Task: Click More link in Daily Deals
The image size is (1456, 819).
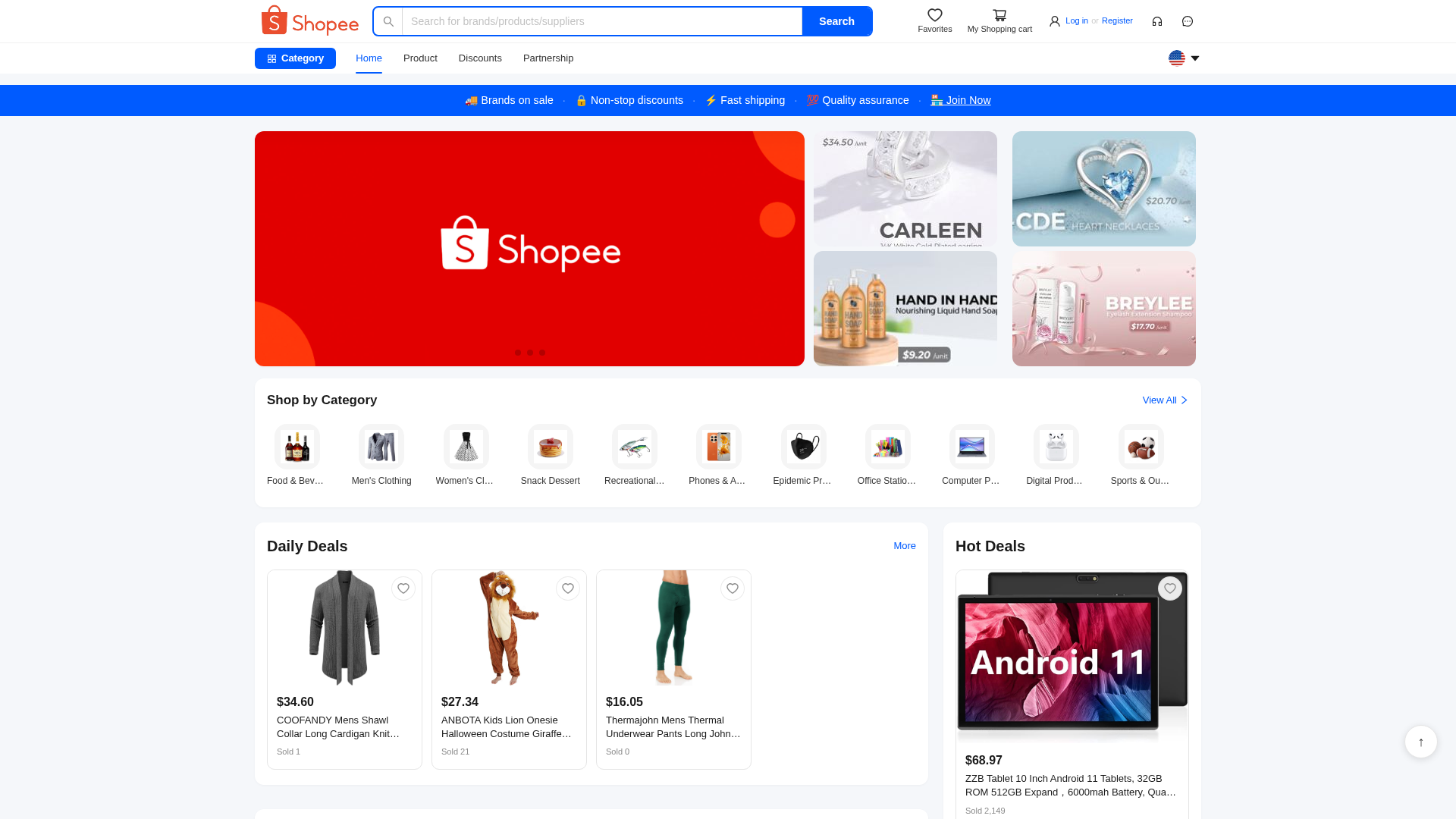Action: point(905,546)
